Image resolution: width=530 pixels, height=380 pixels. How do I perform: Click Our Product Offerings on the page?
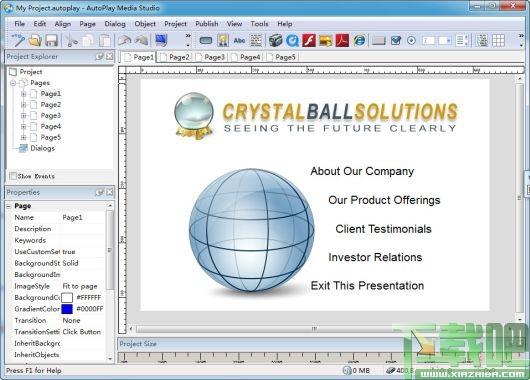[x=384, y=200]
